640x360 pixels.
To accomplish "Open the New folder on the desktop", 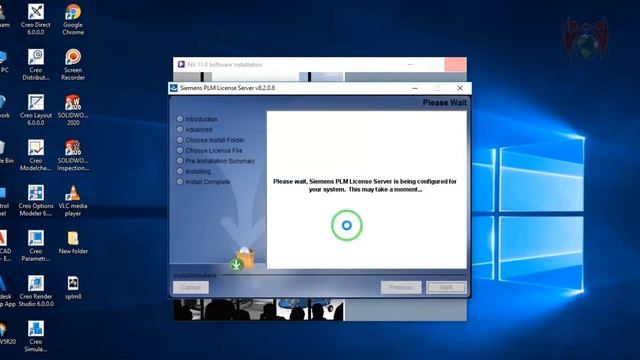I will coord(73,242).
